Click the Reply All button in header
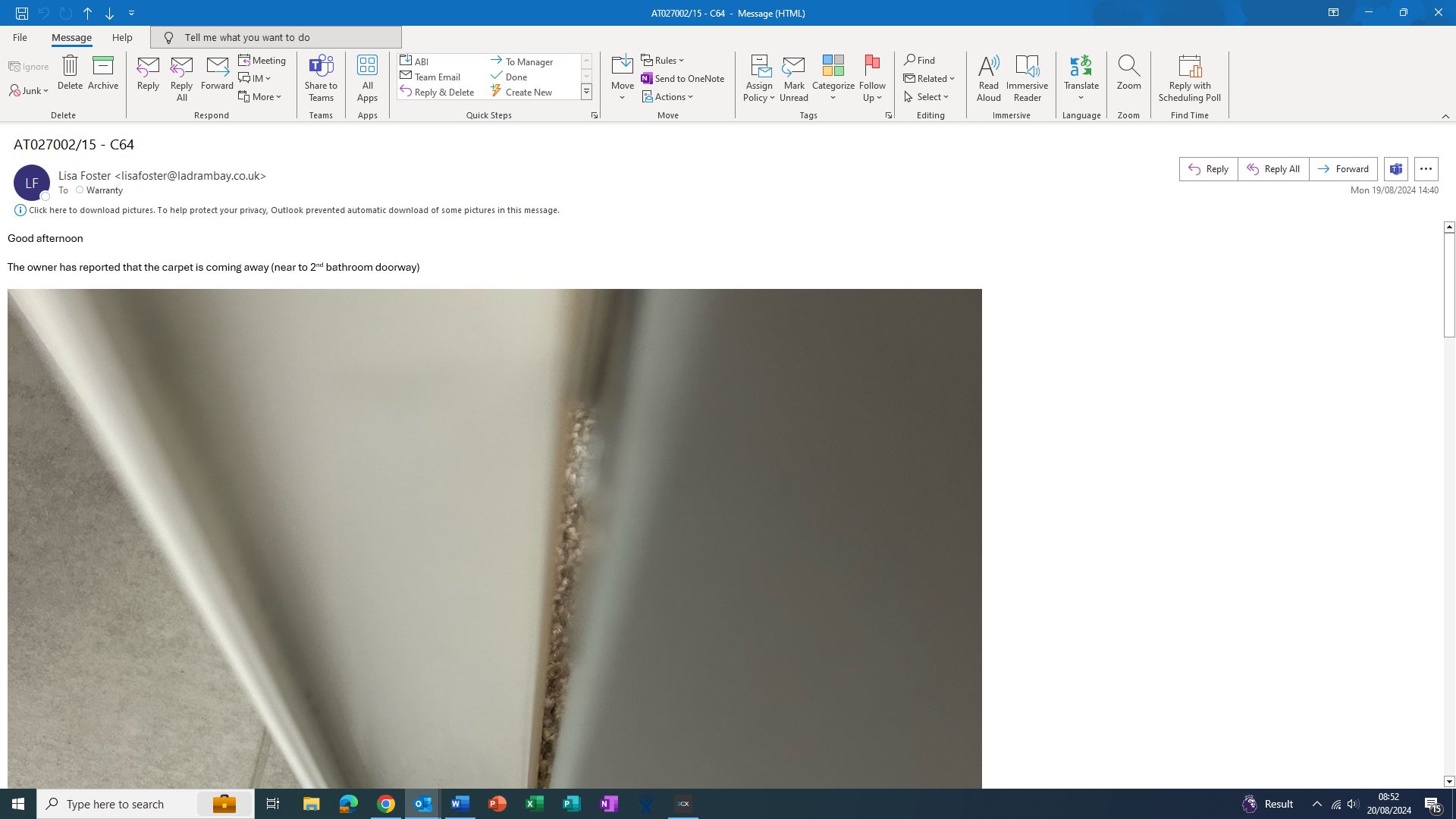This screenshot has height=819, width=1456. [1273, 169]
